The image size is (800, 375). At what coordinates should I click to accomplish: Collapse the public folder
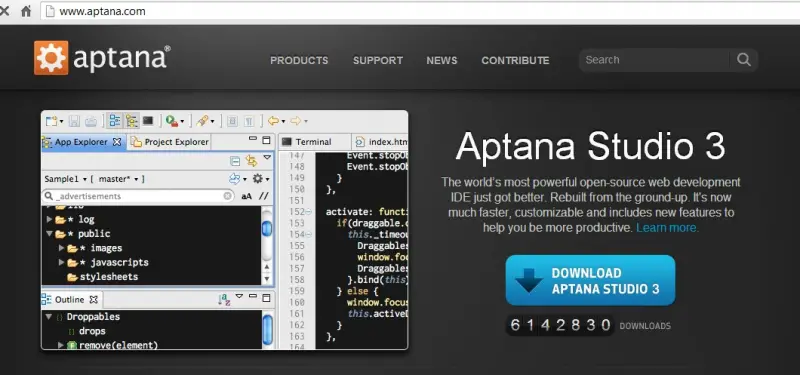[49, 234]
